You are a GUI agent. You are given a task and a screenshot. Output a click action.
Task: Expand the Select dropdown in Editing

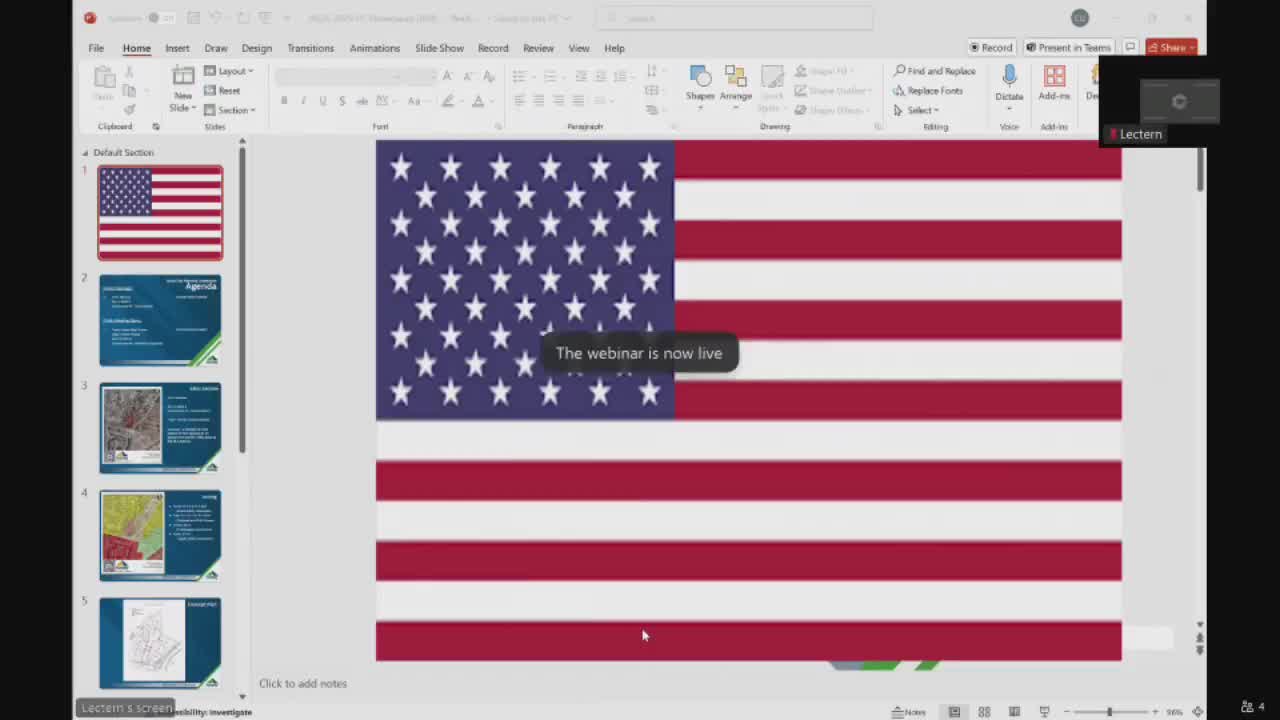(916, 110)
